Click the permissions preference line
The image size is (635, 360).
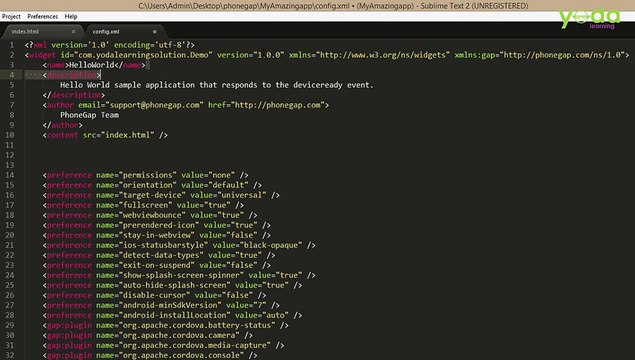(145, 175)
